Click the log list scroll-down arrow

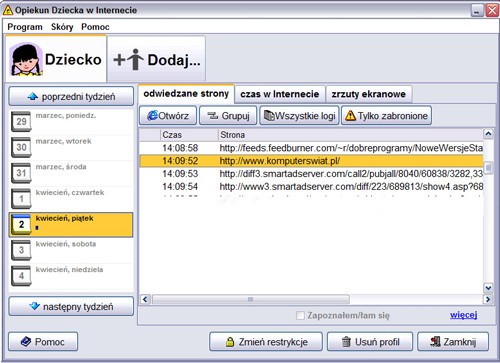click(488, 287)
